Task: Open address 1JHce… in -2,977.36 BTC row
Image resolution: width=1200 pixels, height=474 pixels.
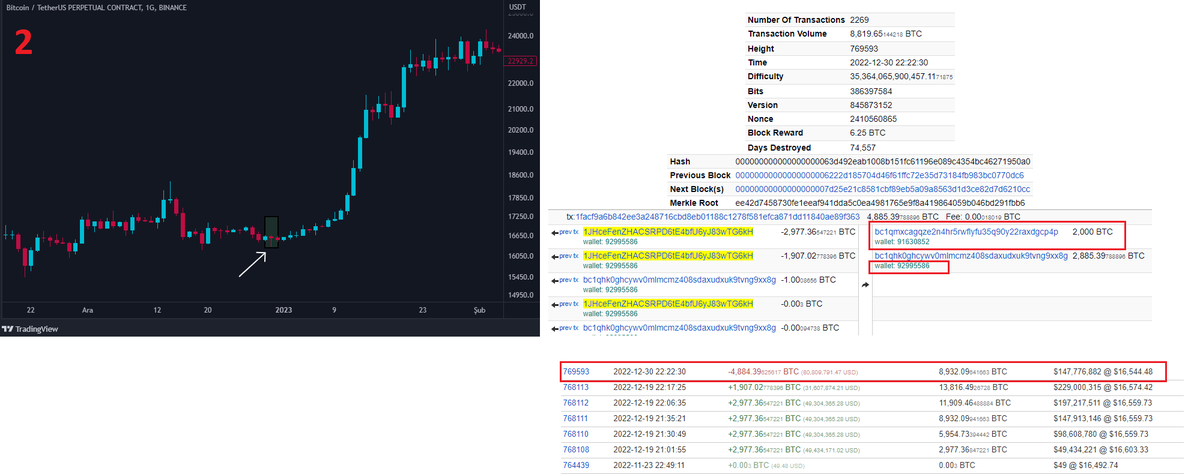Action: point(668,231)
